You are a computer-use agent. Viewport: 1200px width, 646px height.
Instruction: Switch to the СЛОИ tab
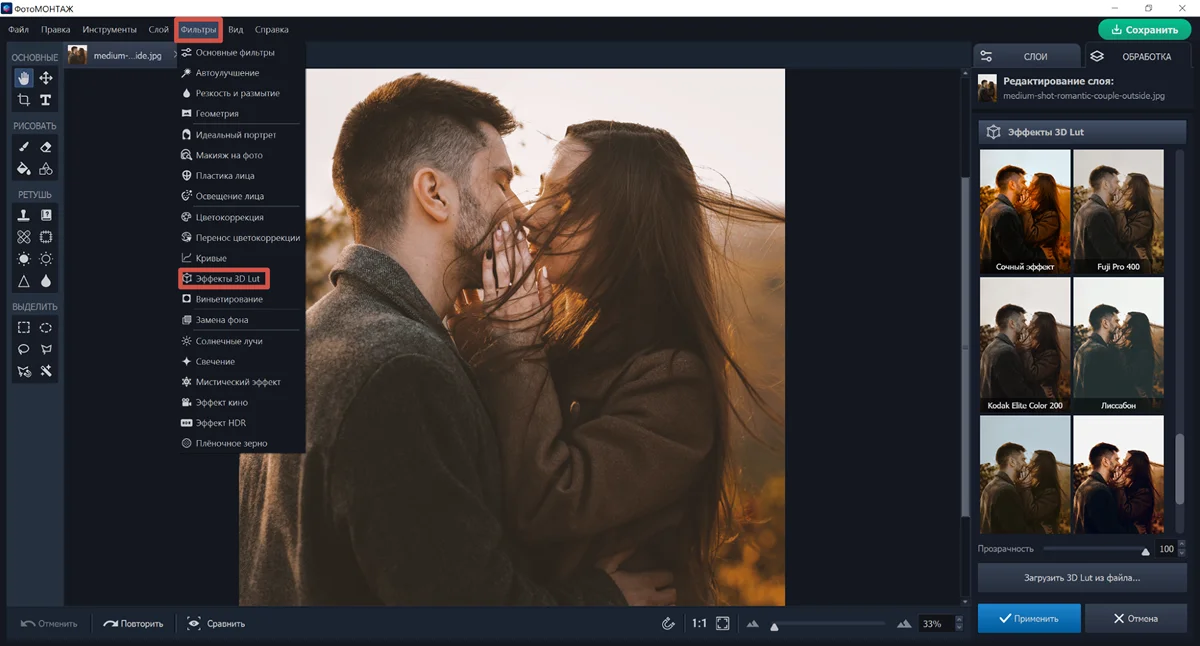pos(1025,57)
